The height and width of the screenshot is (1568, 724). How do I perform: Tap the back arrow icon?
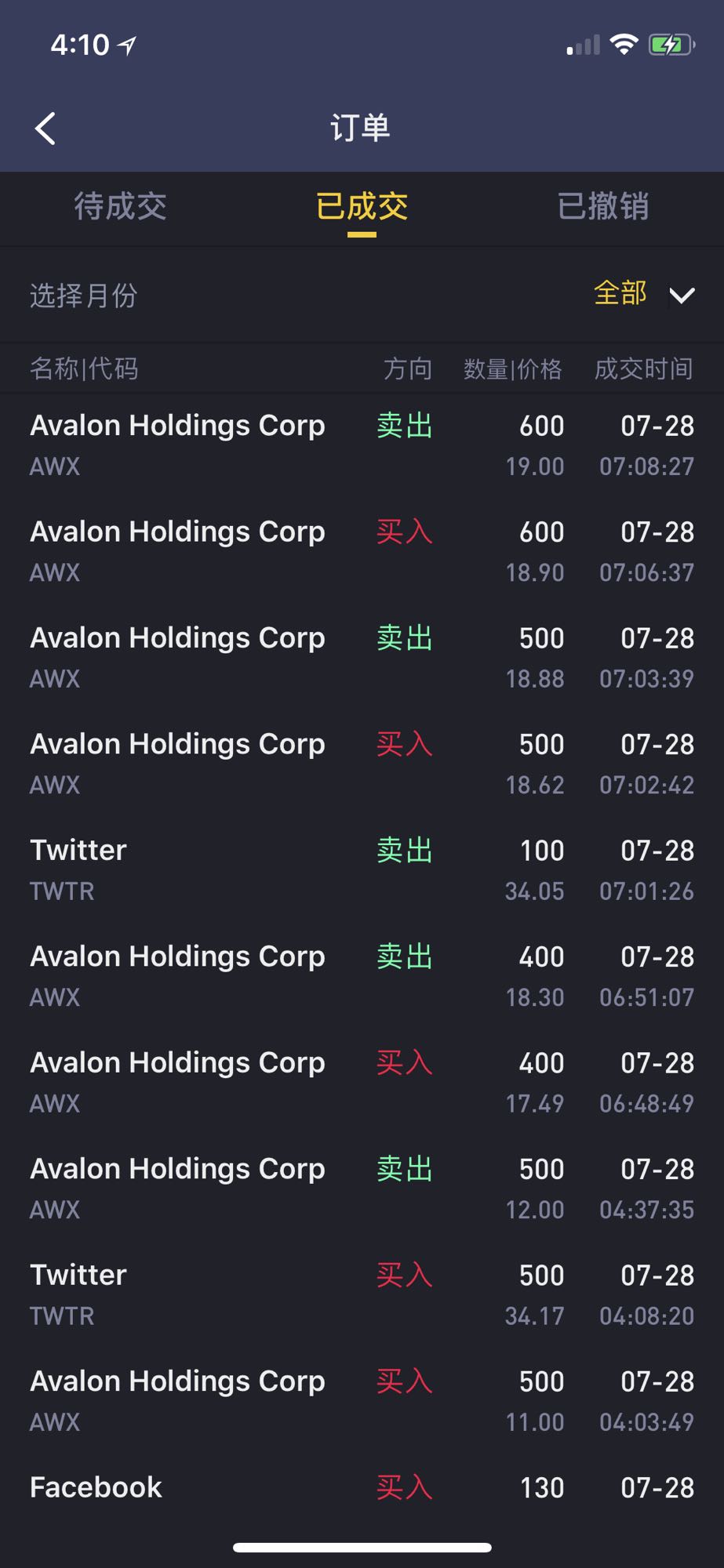click(x=45, y=129)
